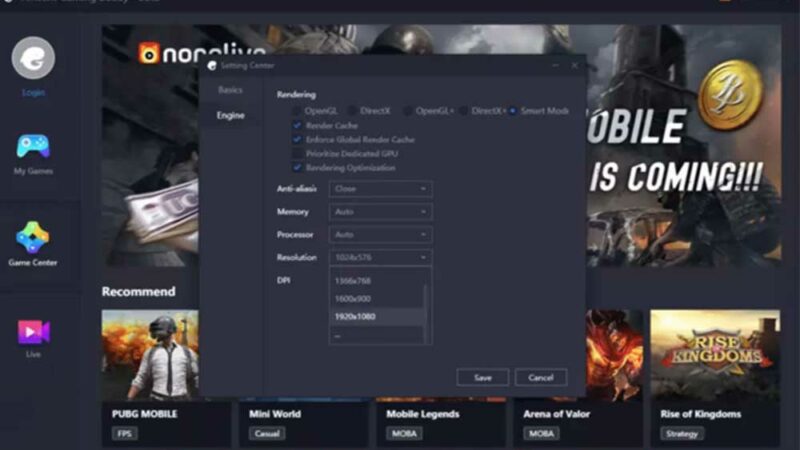Toggle Rendering Optimization checkbox
The width and height of the screenshot is (800, 450).
297,167
